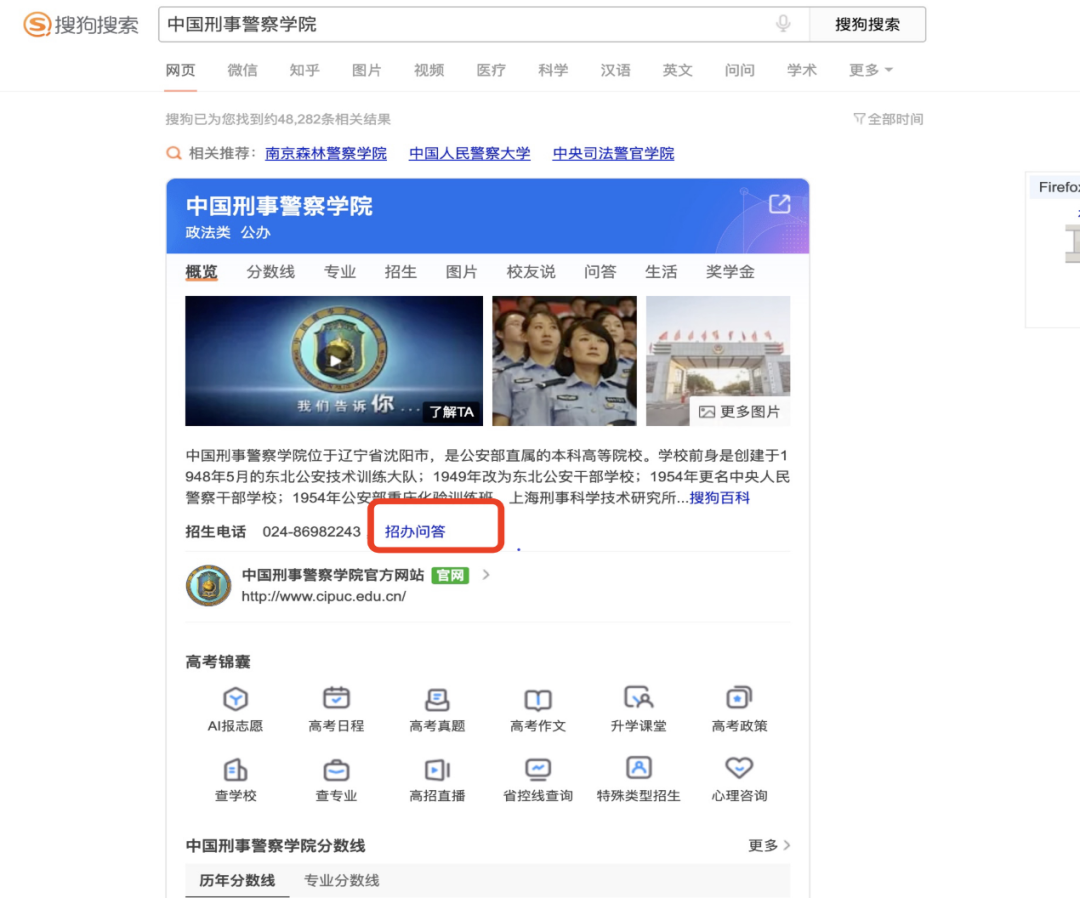Open the 特殊类型招生 icon
1080x898 pixels.
tap(638, 767)
